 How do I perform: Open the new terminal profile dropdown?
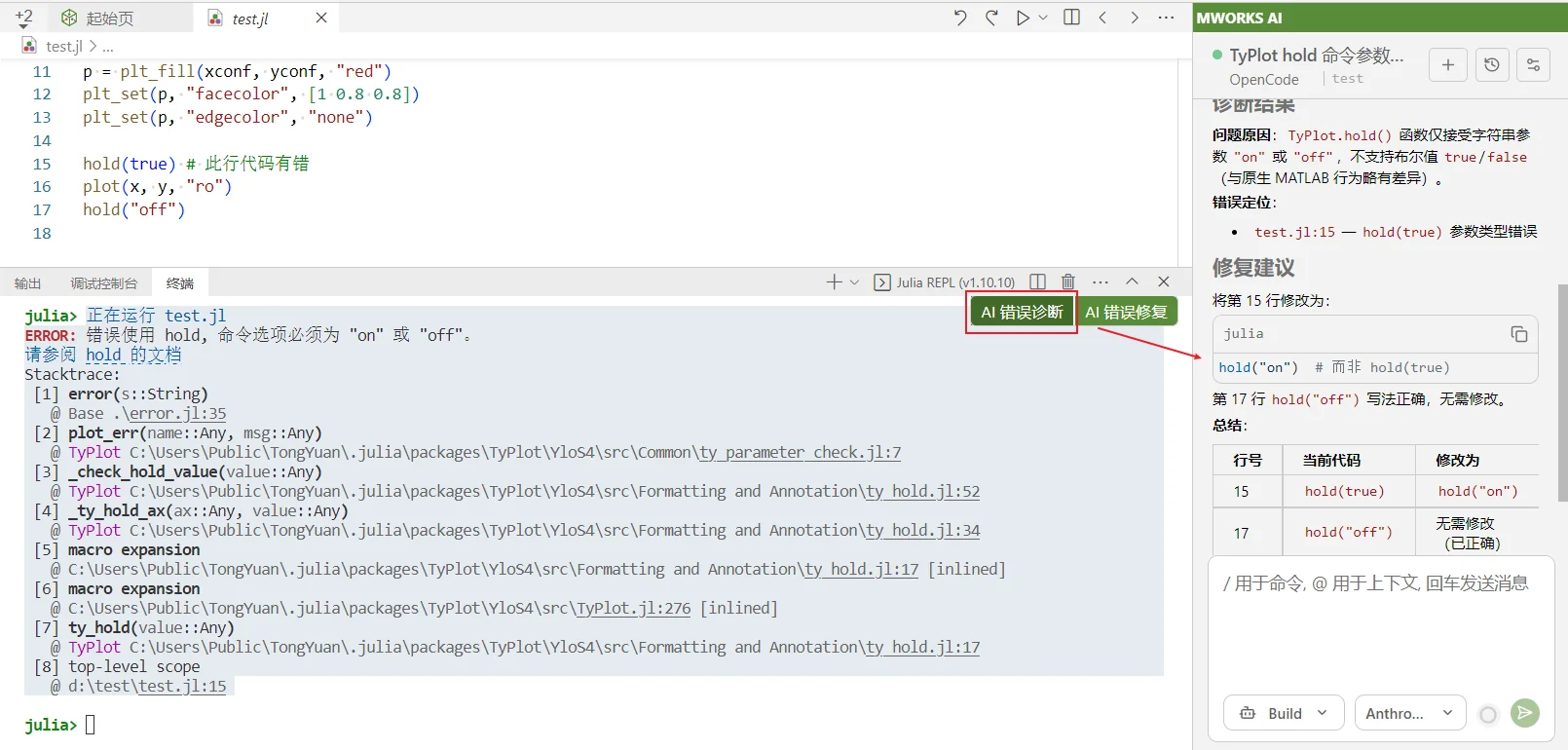(x=854, y=281)
